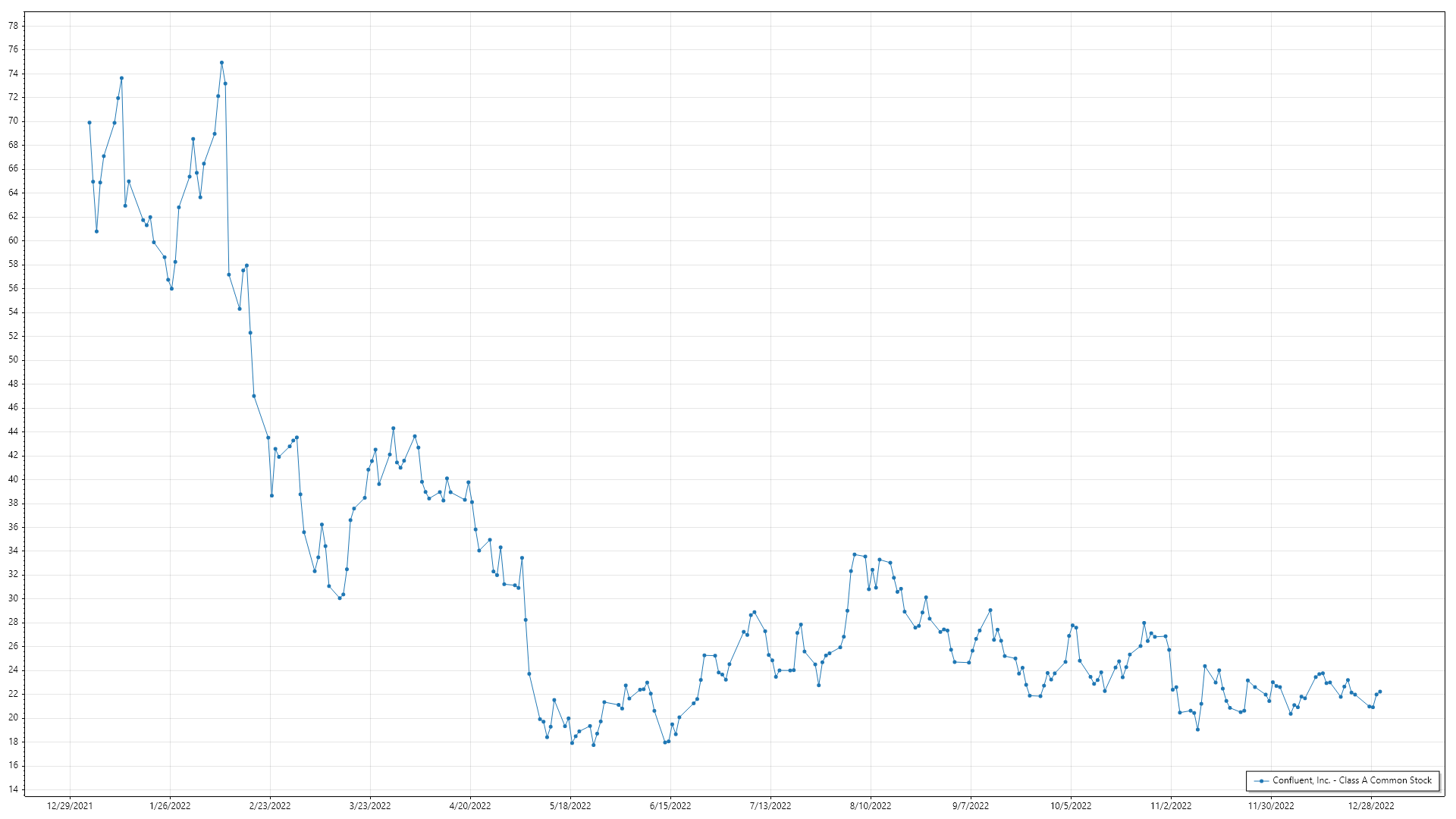Click the first data point at 70
Viewport: 1456px width, 819px height.
[x=89, y=123]
